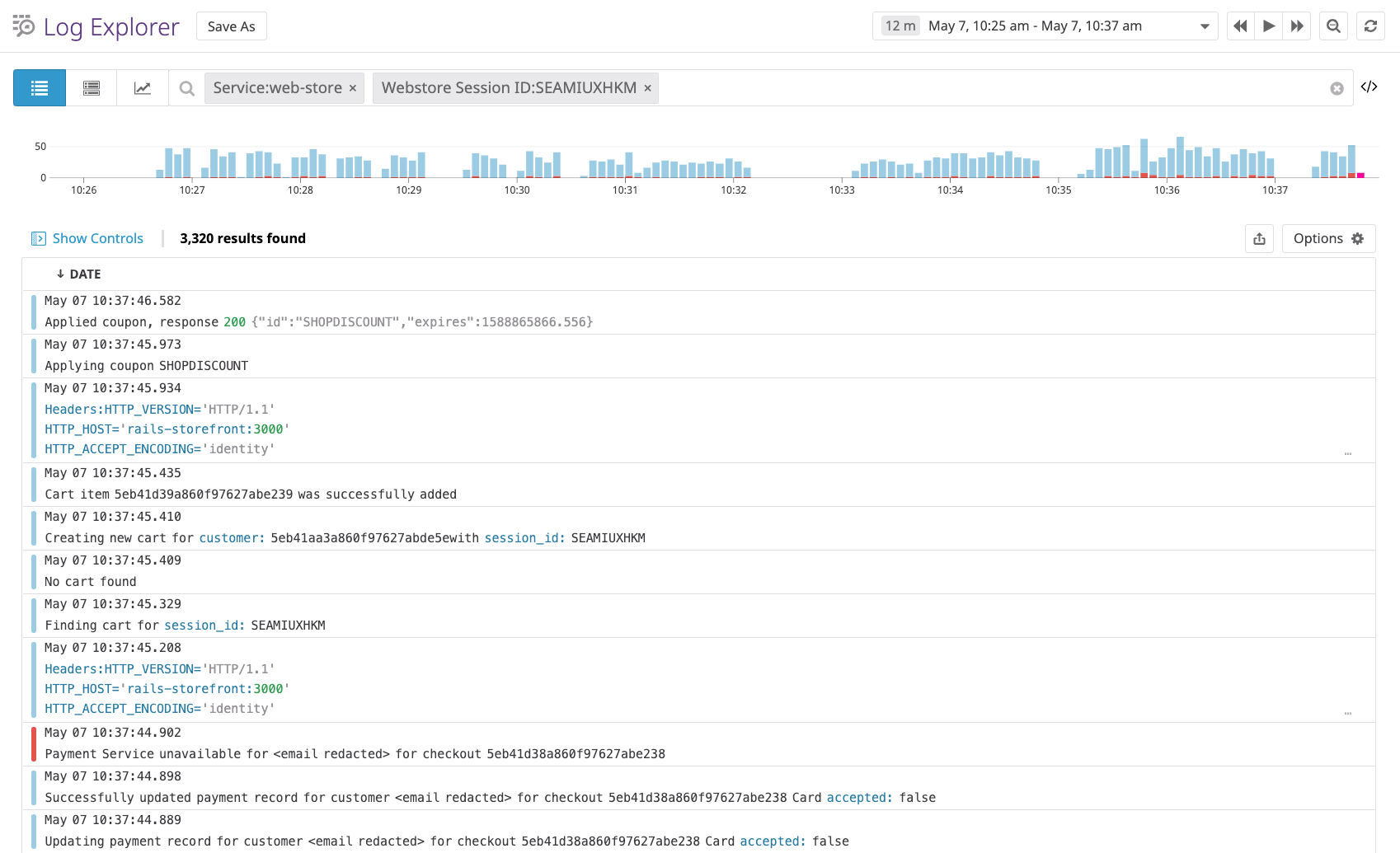Click the Save As button

(x=231, y=26)
